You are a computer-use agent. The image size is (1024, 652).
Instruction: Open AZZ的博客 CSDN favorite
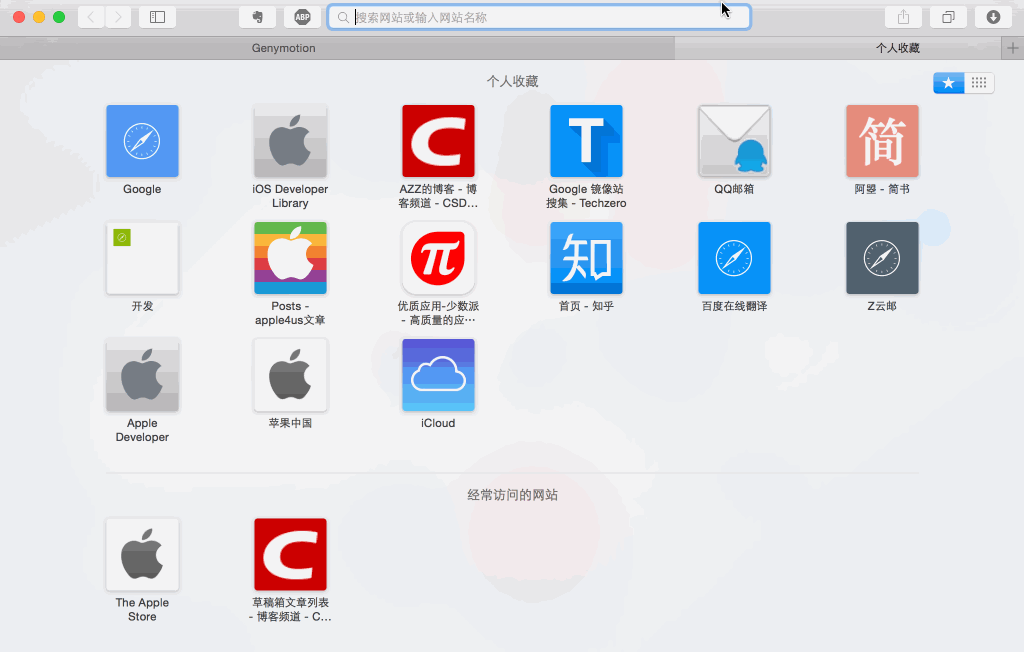[438, 141]
